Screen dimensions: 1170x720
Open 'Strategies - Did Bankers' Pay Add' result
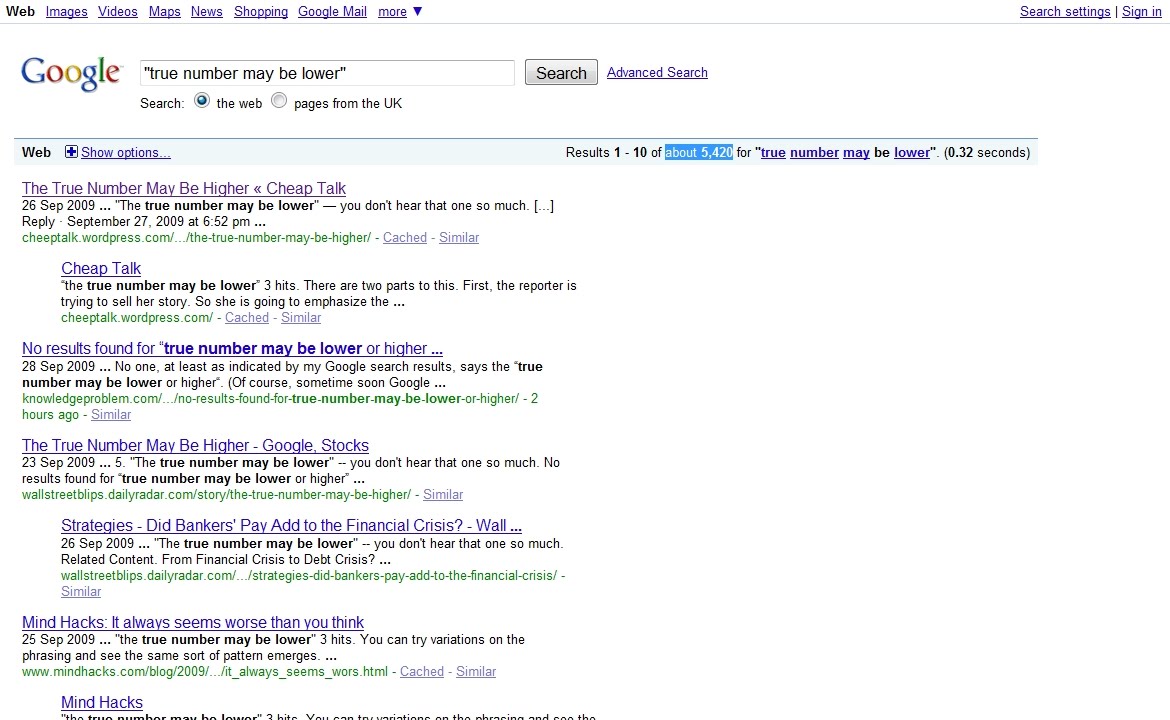click(291, 525)
